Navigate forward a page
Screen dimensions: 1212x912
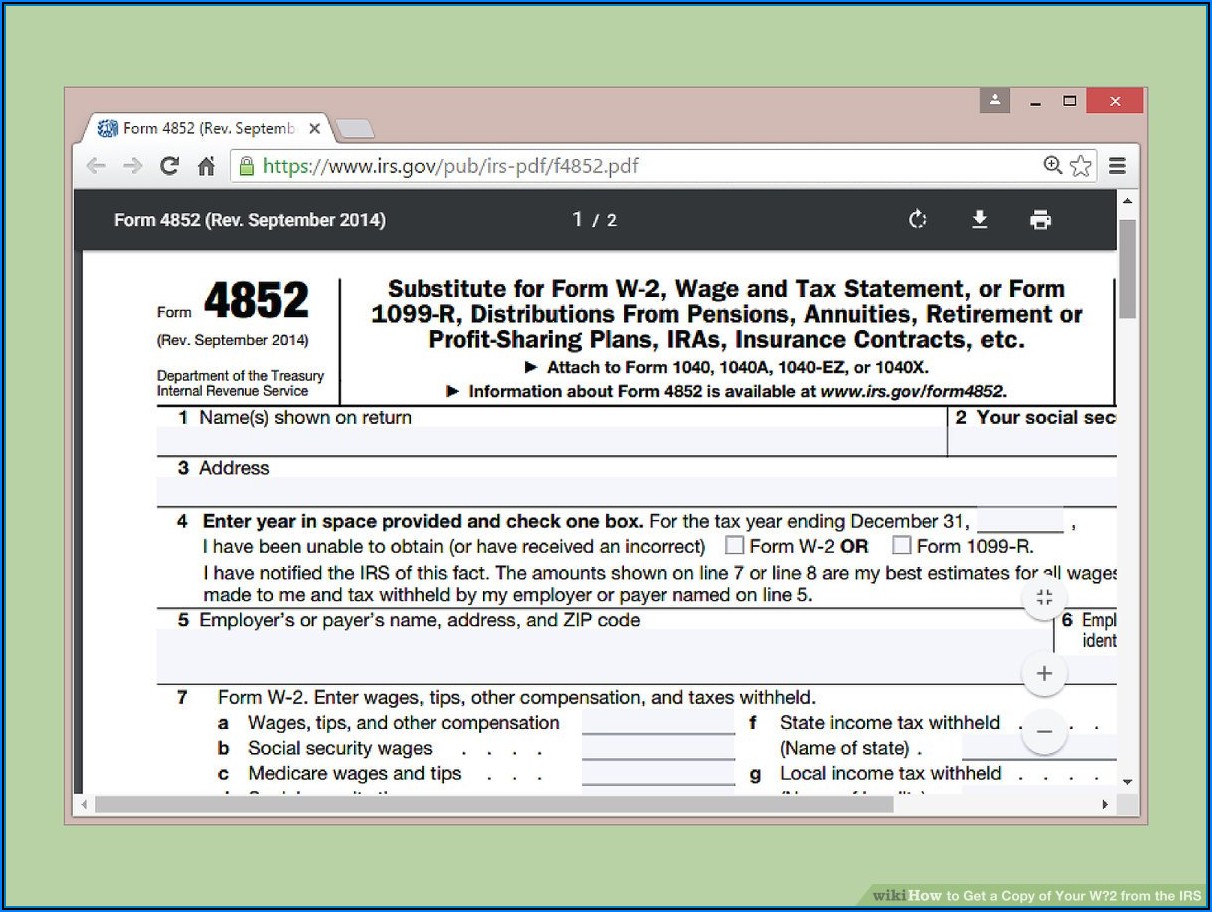point(132,165)
